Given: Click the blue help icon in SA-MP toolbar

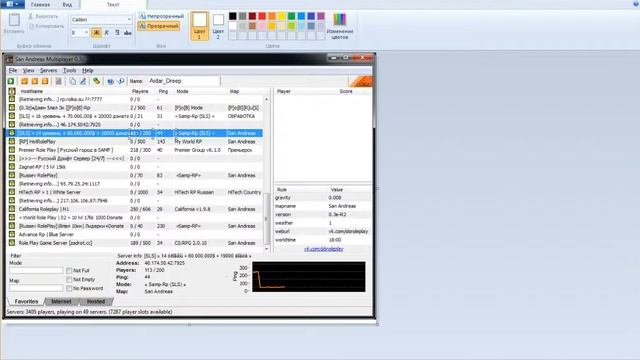Looking at the screenshot, I should [x=110, y=81].
